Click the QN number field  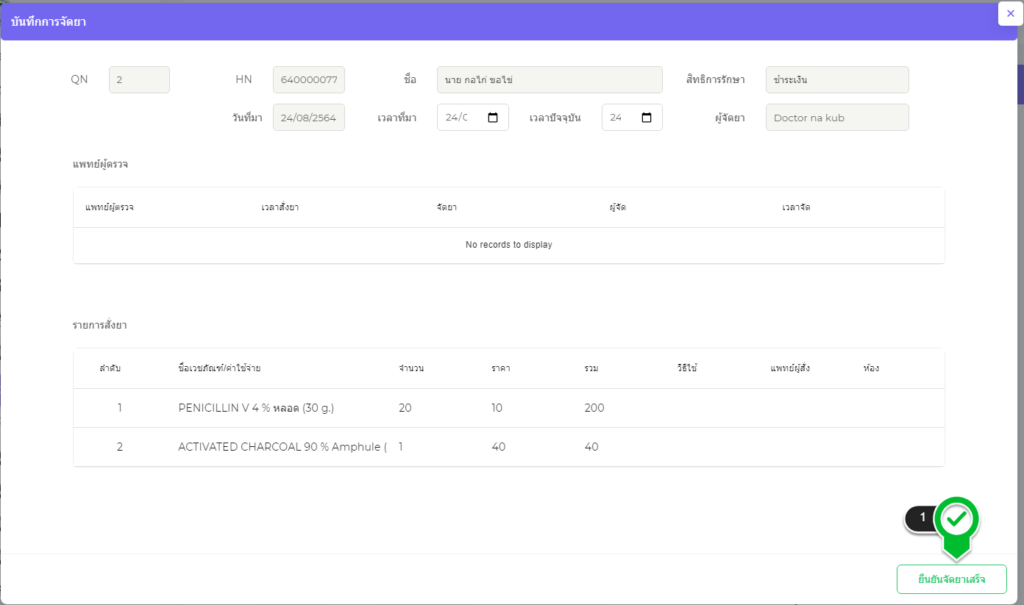click(139, 80)
